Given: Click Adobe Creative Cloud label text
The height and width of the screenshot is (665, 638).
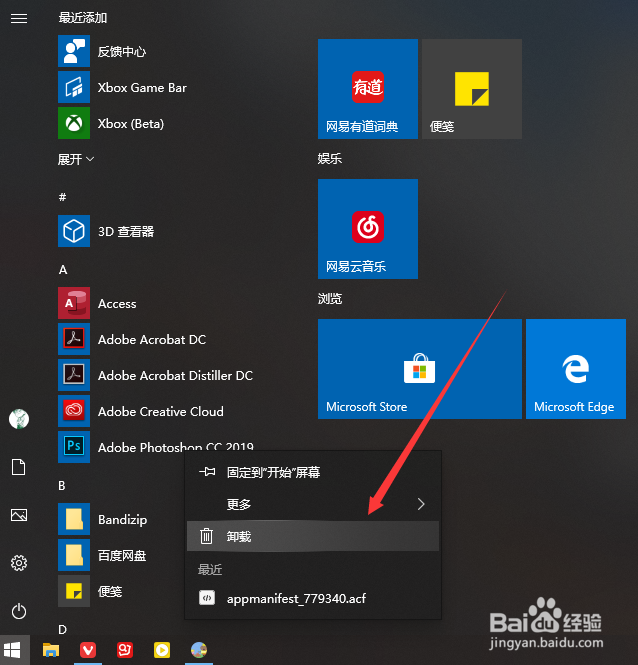Looking at the screenshot, I should click(x=161, y=411).
